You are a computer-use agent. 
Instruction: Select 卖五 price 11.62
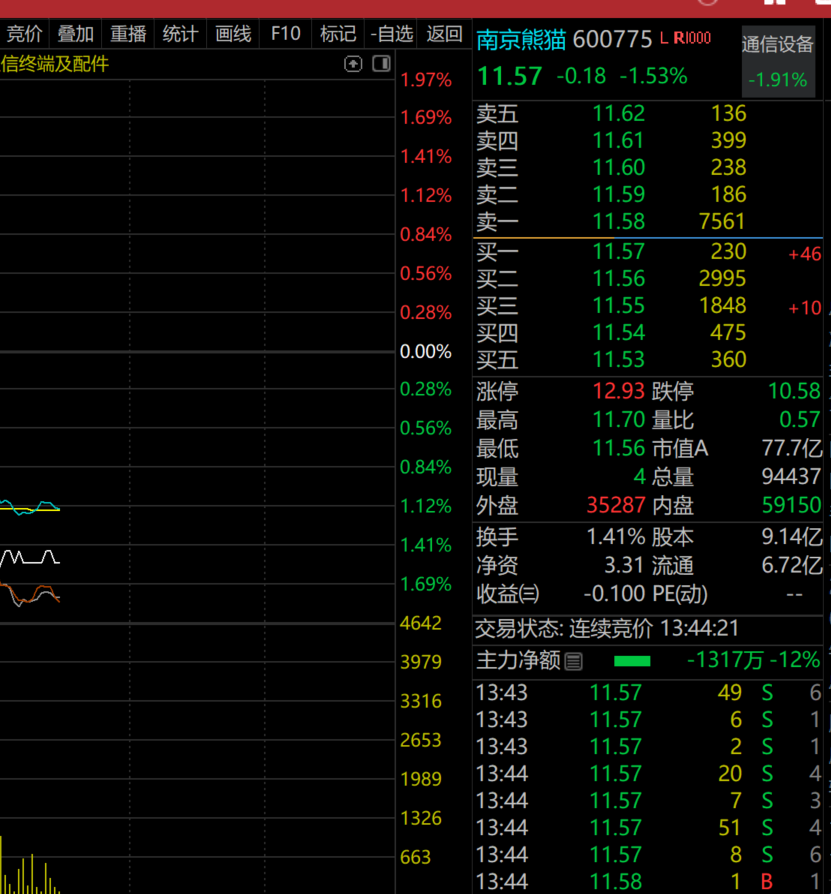click(618, 114)
